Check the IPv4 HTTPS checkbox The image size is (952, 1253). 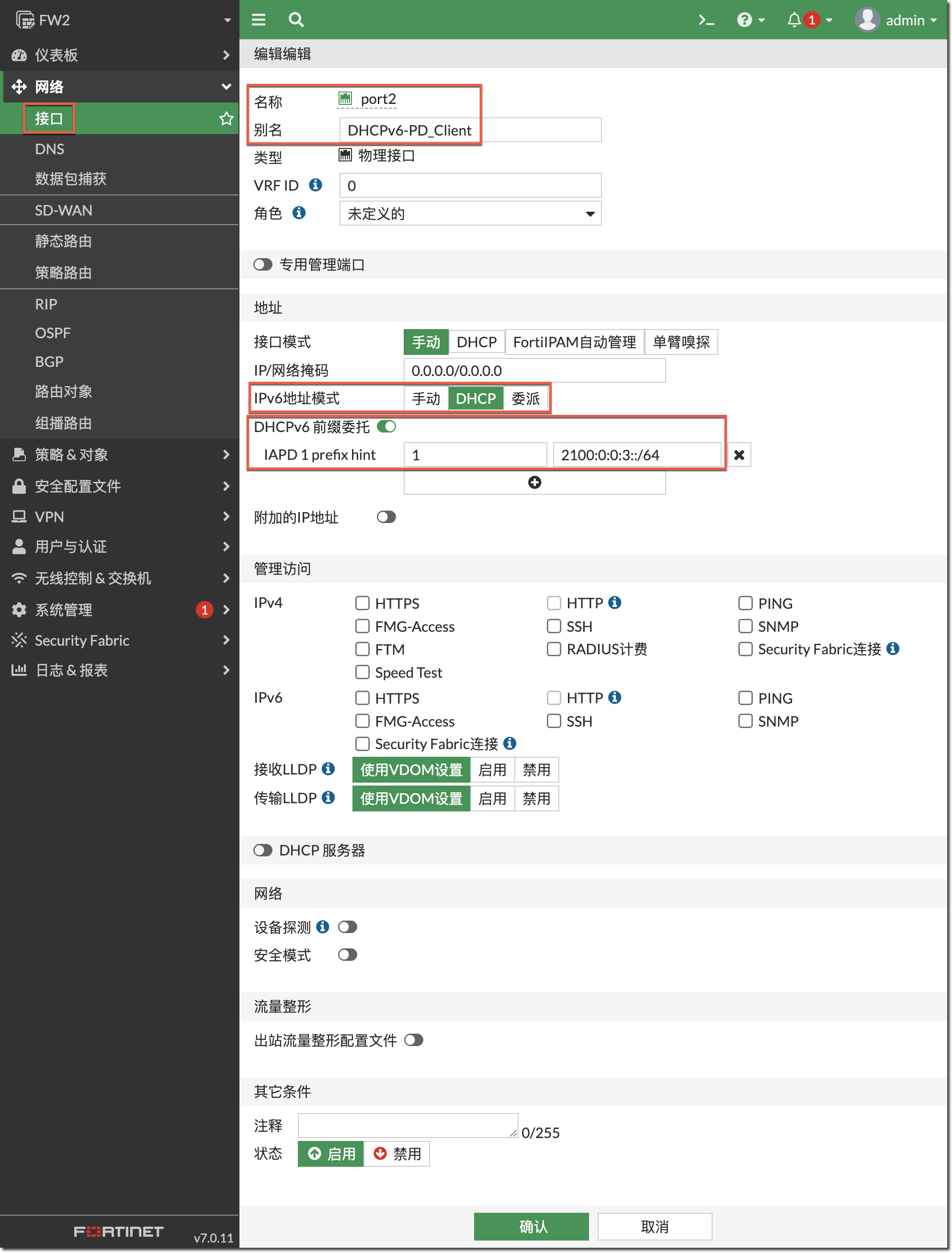tap(362, 603)
